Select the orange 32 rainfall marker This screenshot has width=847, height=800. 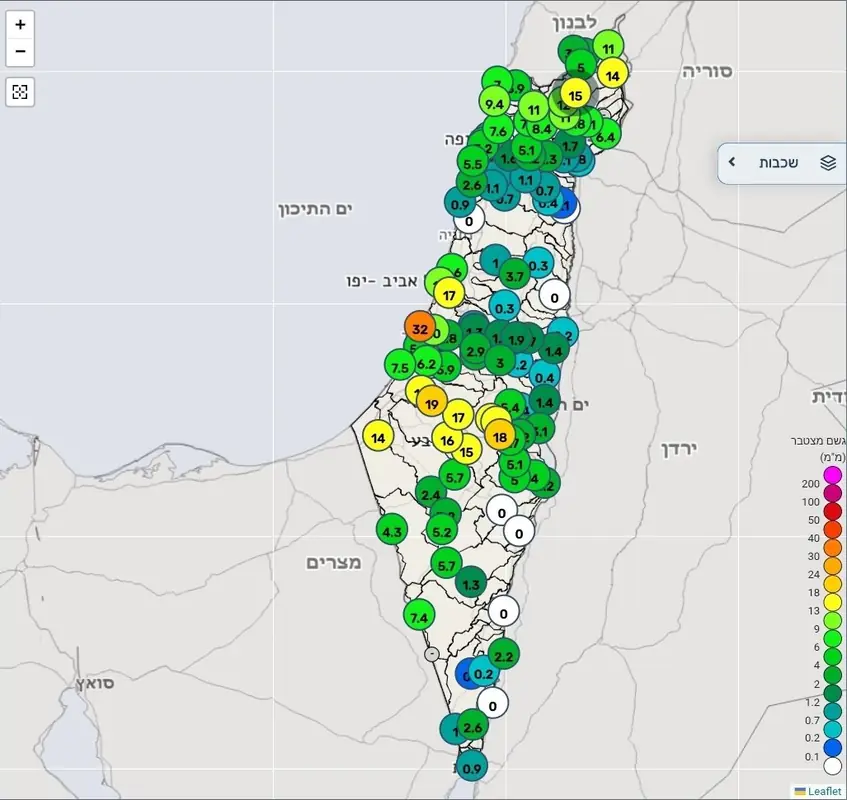coord(420,328)
